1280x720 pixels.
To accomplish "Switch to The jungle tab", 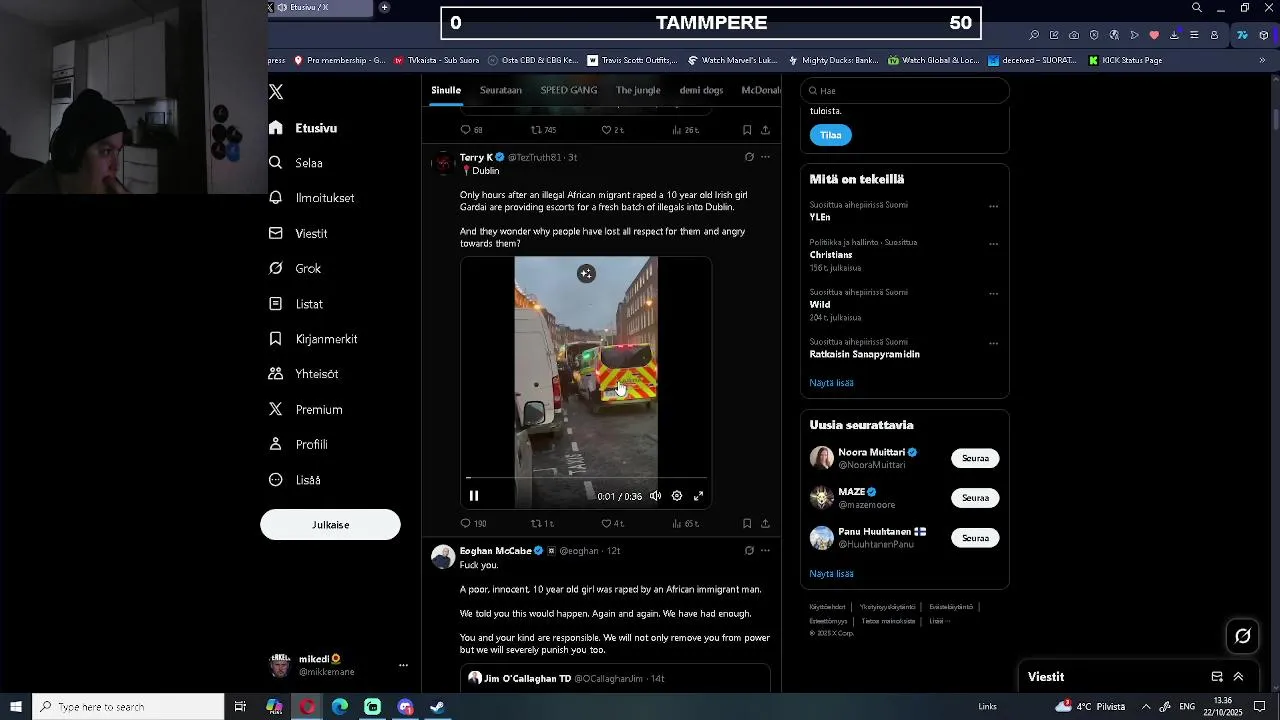I will tap(638, 90).
